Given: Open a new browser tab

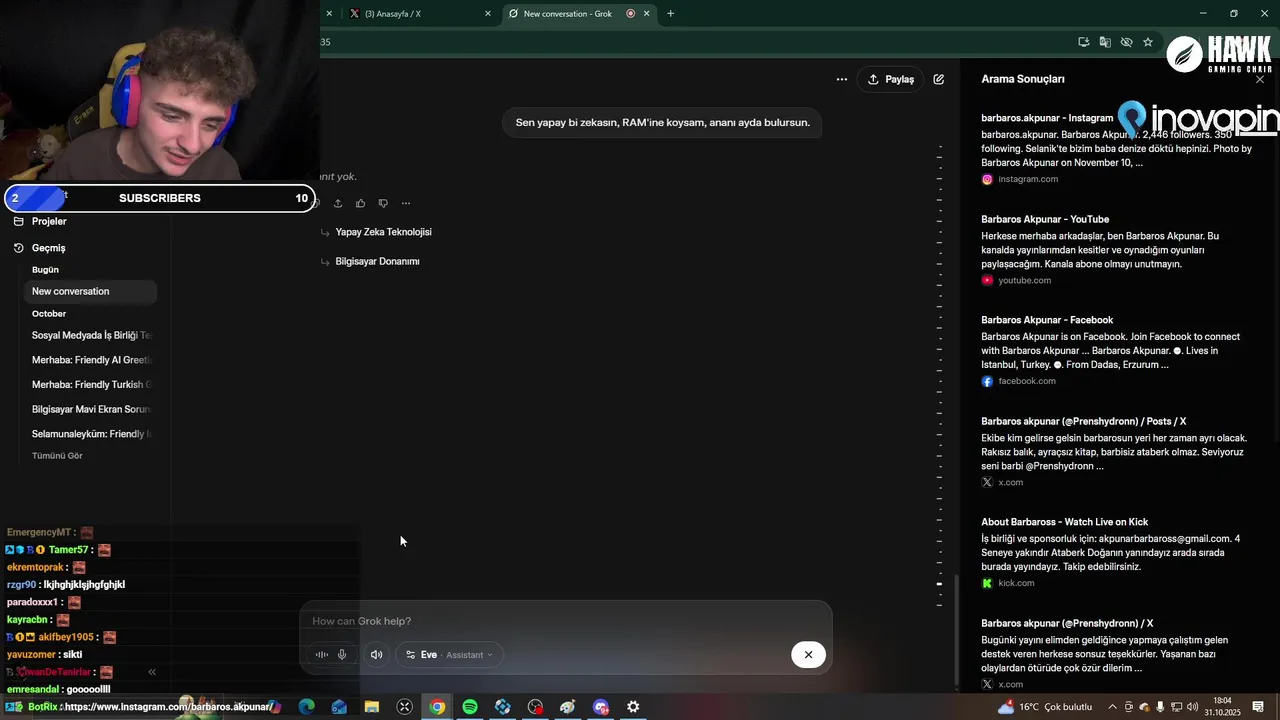Looking at the screenshot, I should click(x=670, y=14).
